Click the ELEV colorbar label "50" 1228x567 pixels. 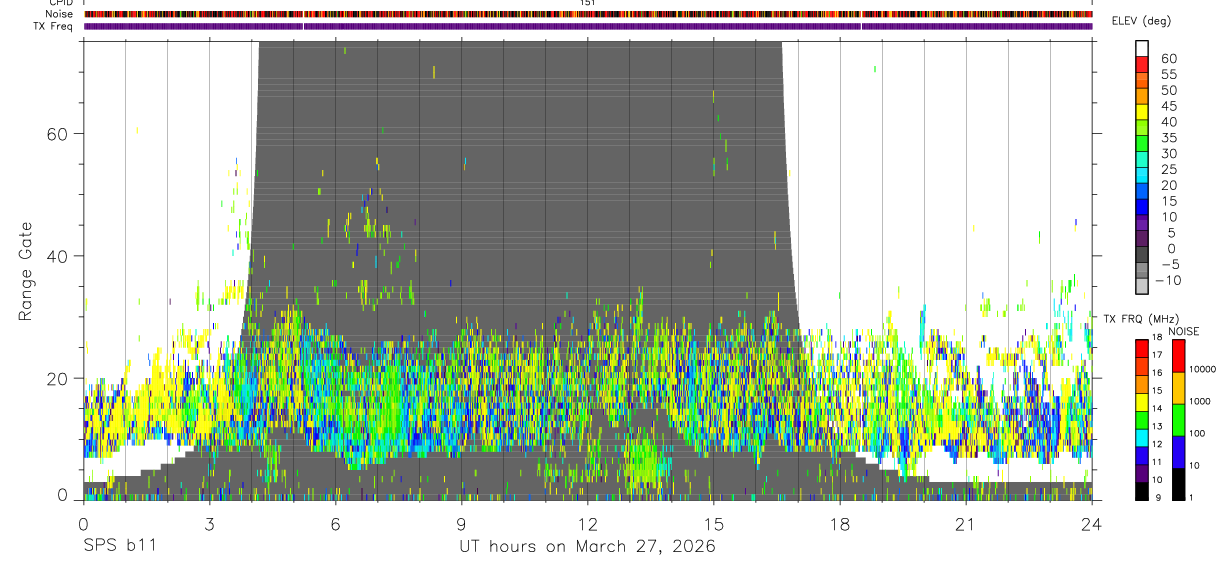(x=1168, y=90)
